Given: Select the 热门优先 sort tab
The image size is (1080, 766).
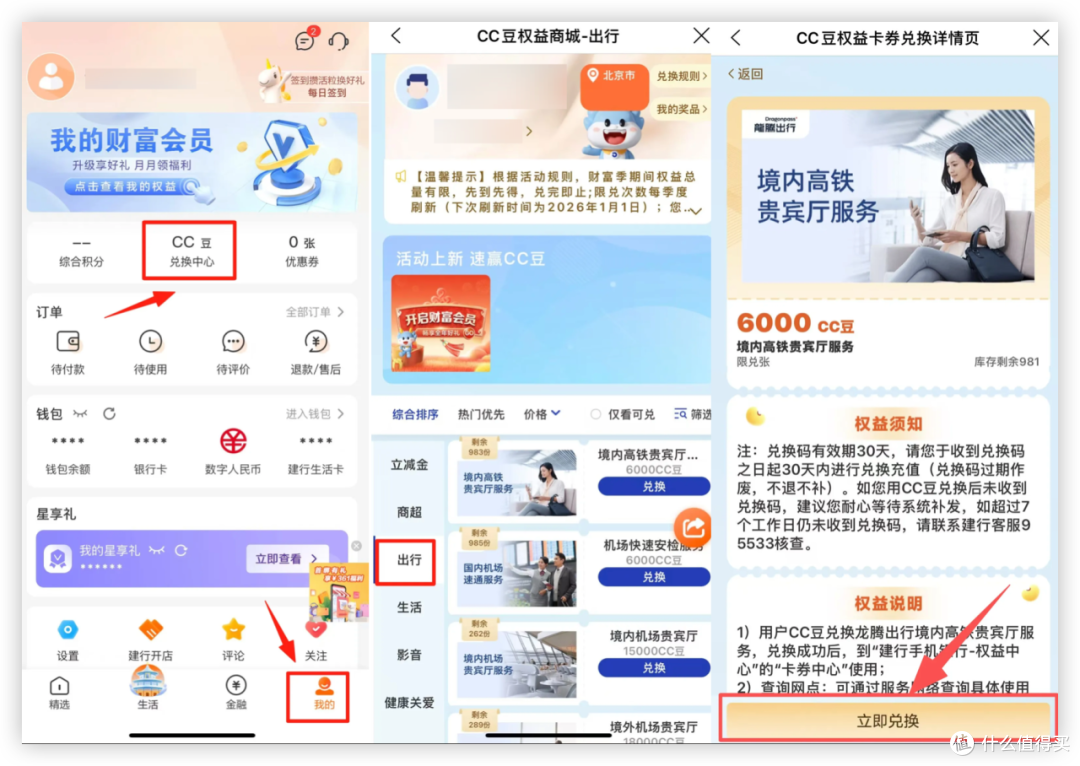Looking at the screenshot, I should pos(481,414).
